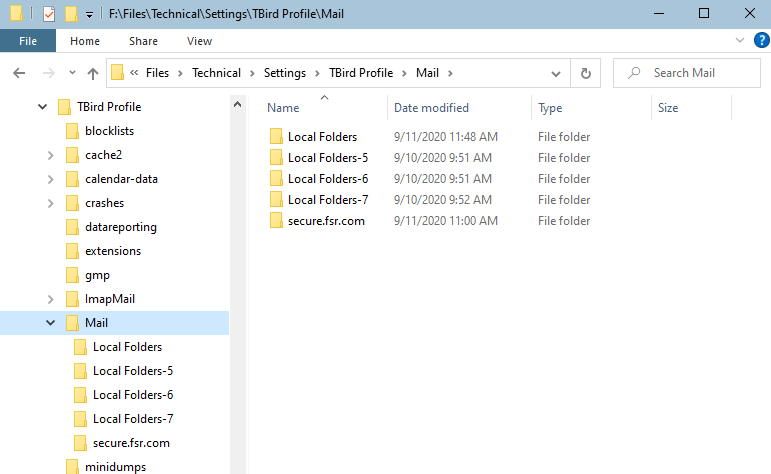Screen dimensions: 771x474
Task: Click the folder icon of Local Folders-5 row
Action: click(x=276, y=158)
